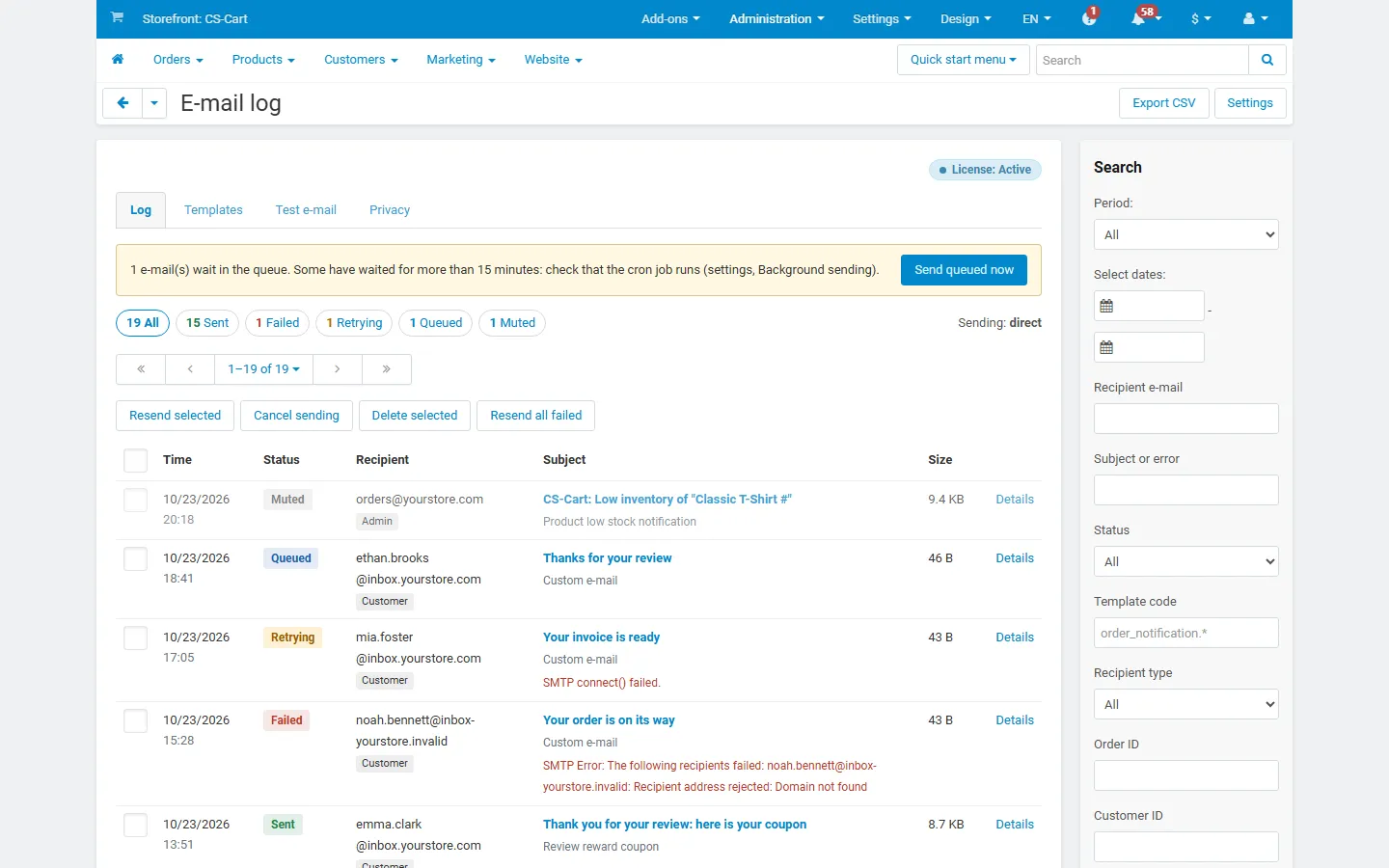Image resolution: width=1389 pixels, height=868 pixels.
Task: Open the Orders menu
Action: pos(178,60)
